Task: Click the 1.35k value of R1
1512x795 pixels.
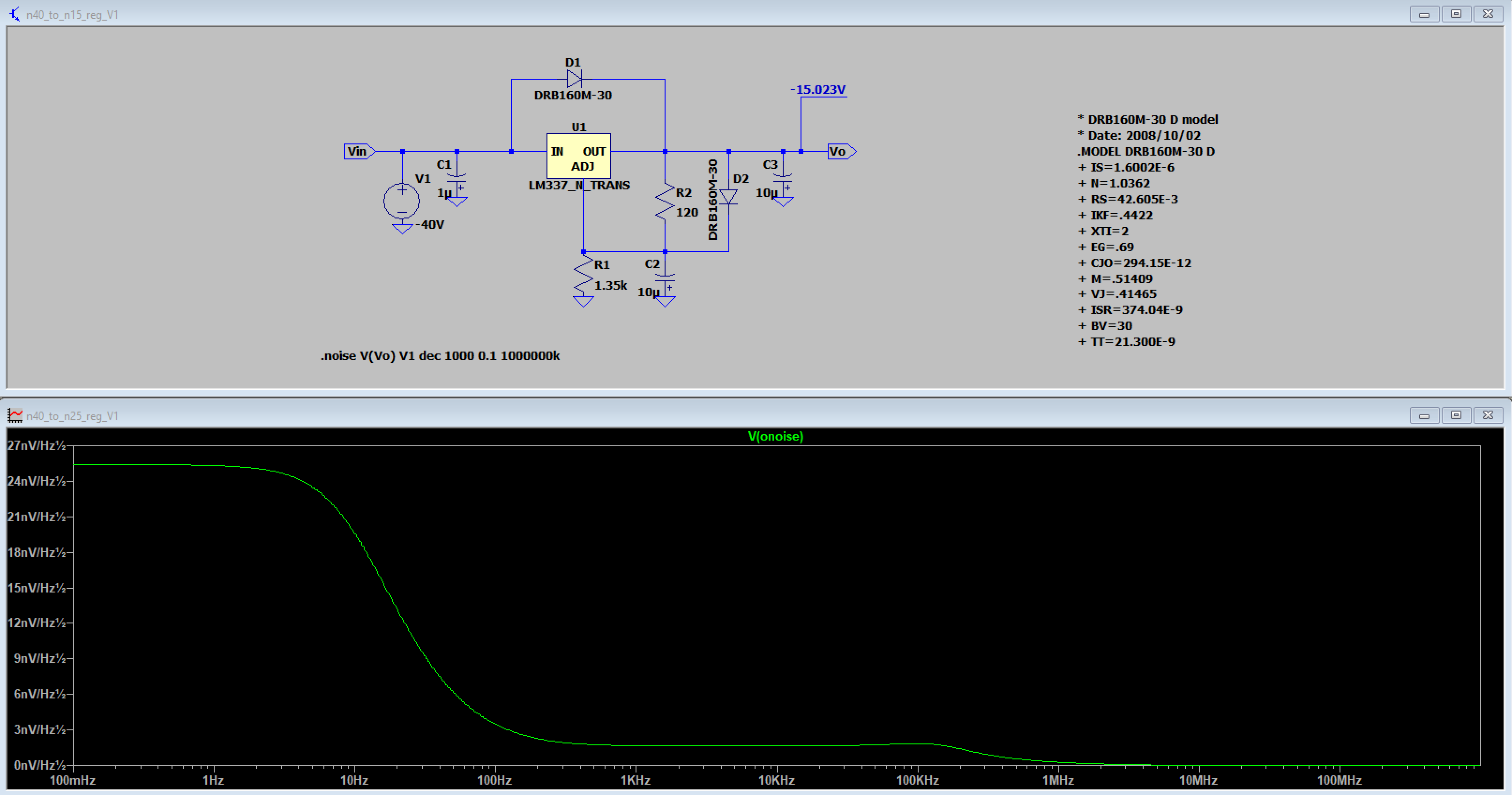Action: (610, 285)
